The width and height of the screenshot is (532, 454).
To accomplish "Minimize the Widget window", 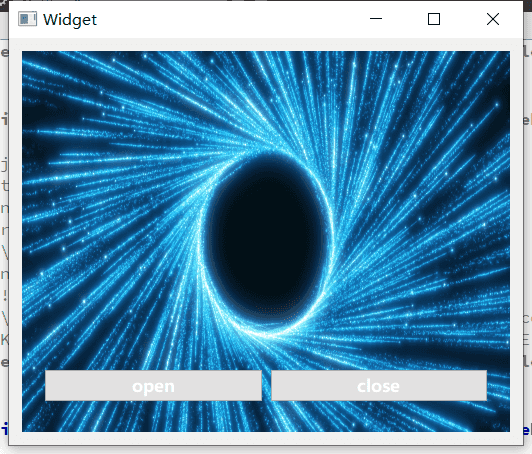I will [376, 19].
